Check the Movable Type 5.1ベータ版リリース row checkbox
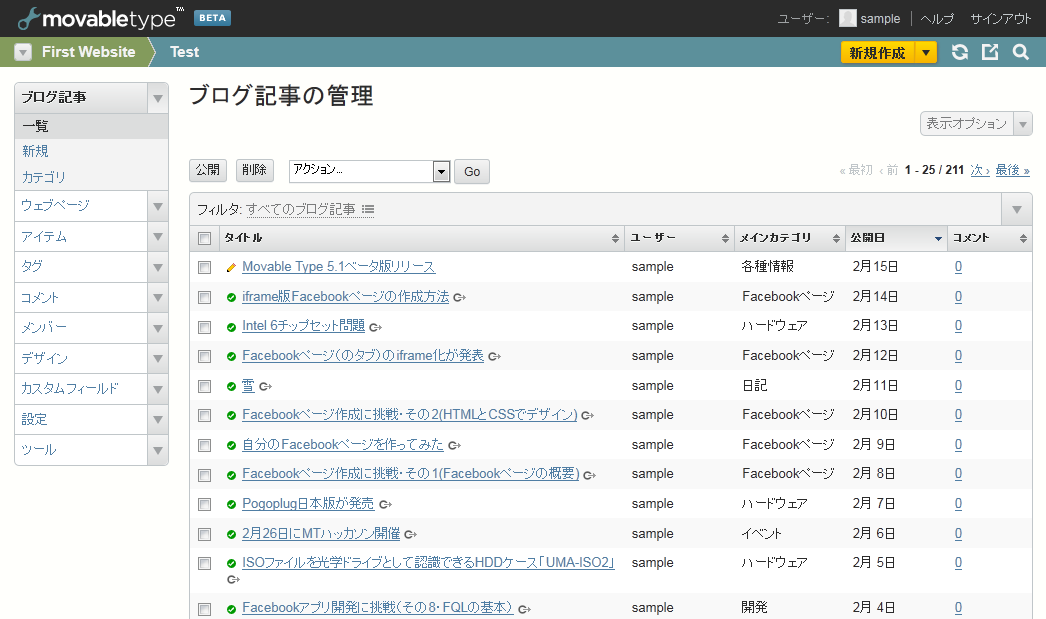Image resolution: width=1046 pixels, height=619 pixels. coord(204,267)
